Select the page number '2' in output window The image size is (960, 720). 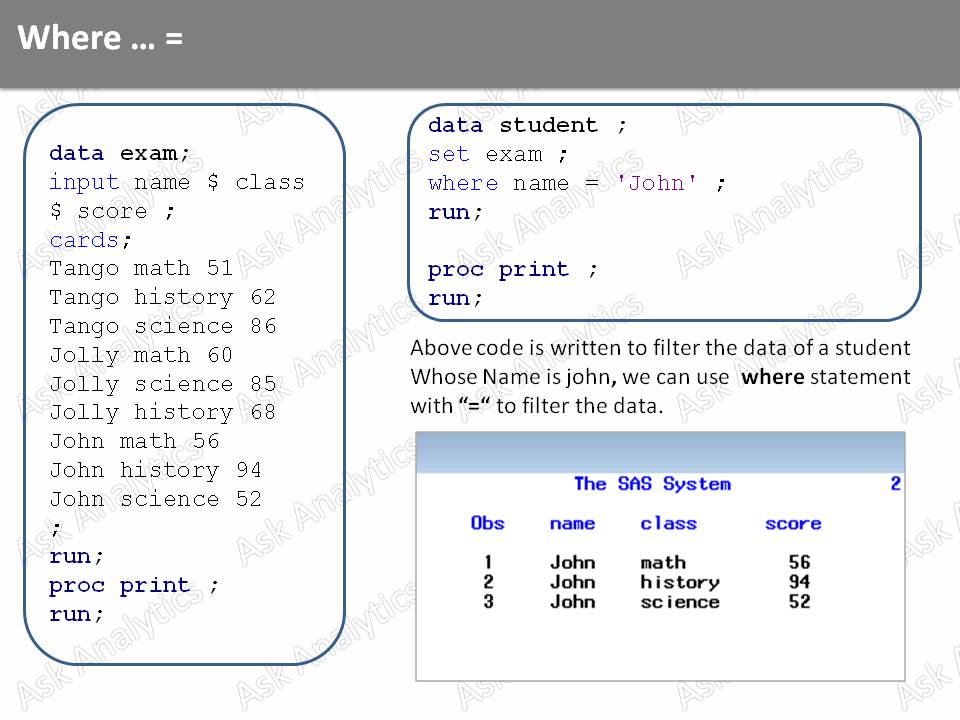(x=896, y=484)
